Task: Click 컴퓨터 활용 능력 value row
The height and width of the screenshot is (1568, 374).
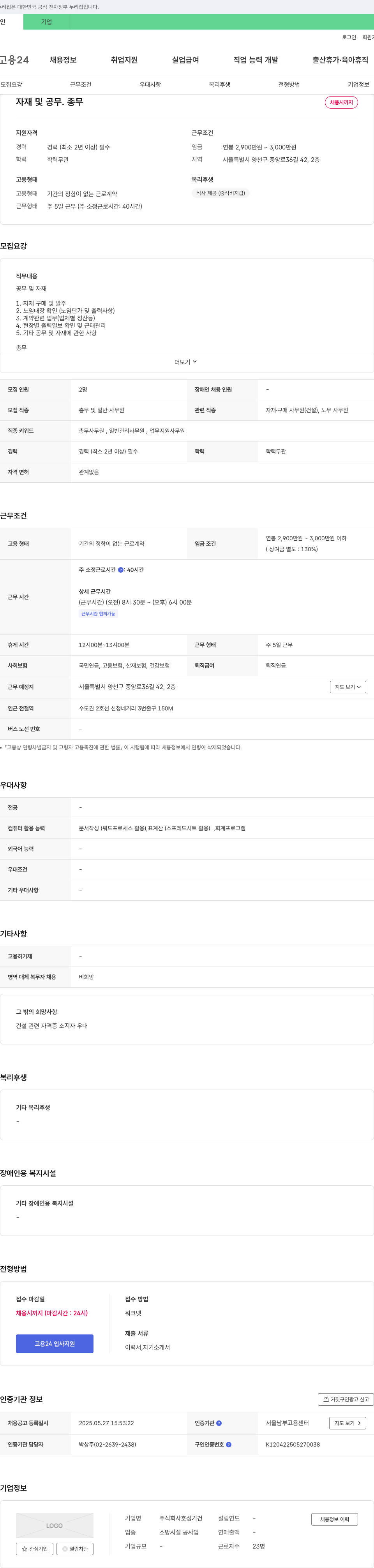Action: pos(162,828)
